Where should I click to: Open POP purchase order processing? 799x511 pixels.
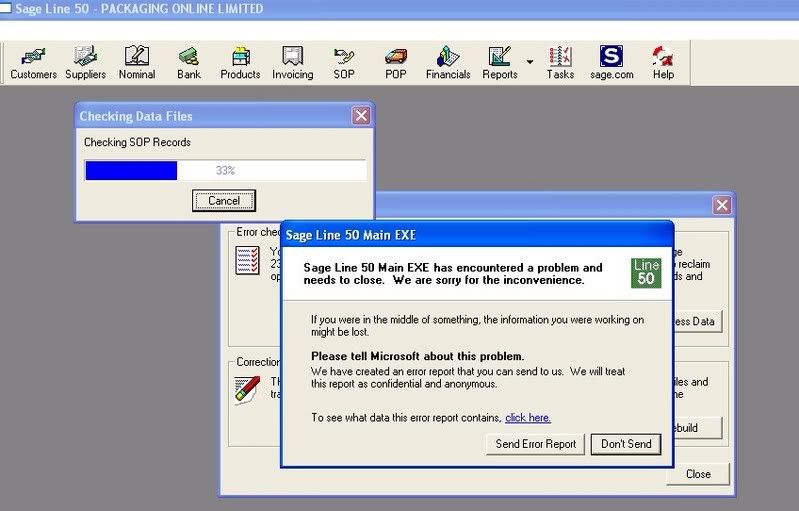click(395, 63)
